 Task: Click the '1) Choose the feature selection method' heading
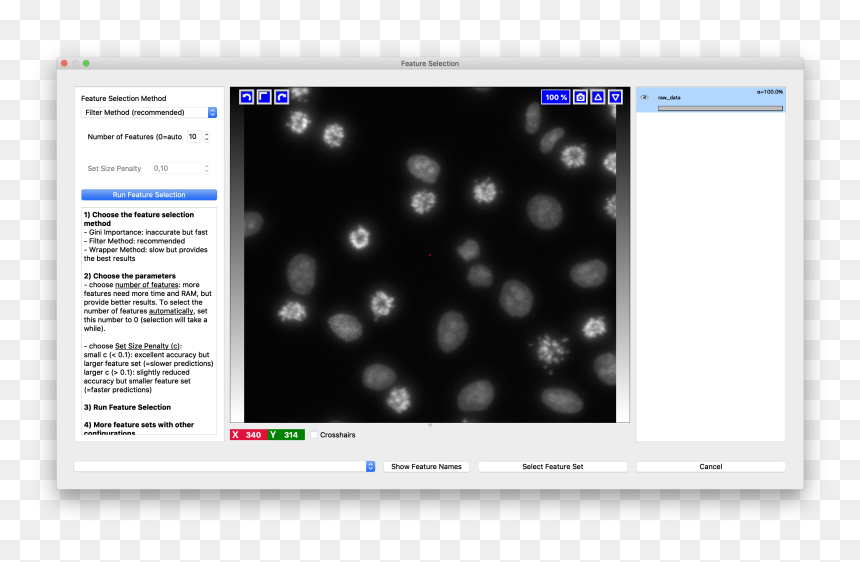(139, 219)
